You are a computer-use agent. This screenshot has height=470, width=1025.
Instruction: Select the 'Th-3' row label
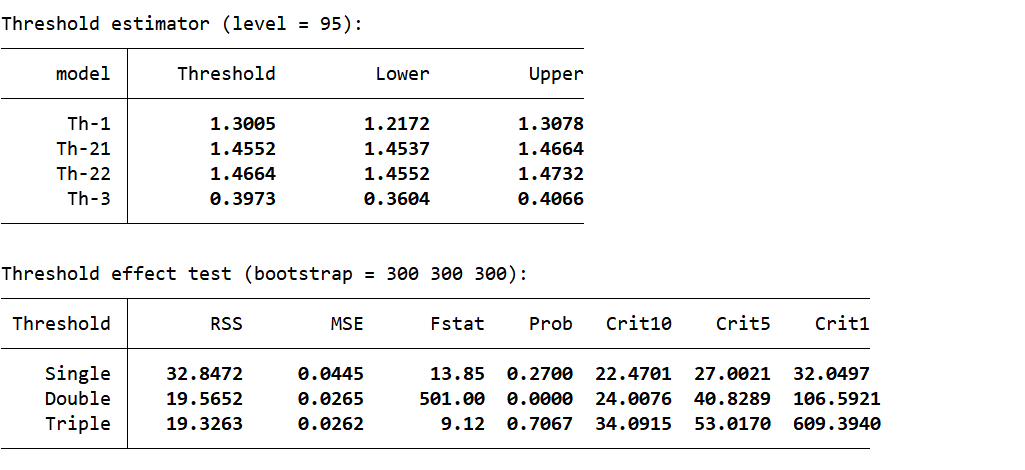(x=89, y=199)
